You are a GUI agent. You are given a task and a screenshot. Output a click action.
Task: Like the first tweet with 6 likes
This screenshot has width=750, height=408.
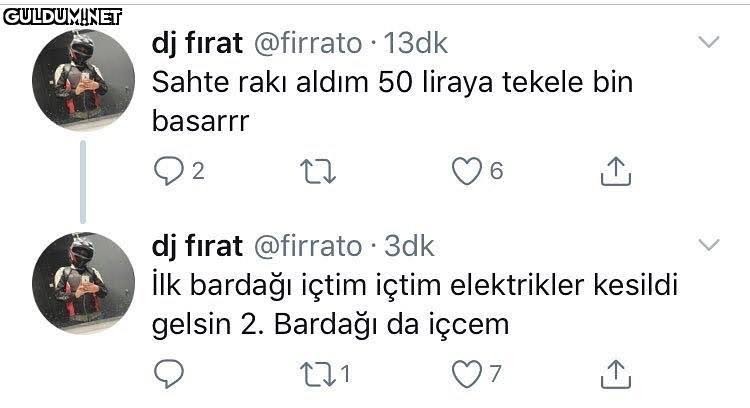(467, 172)
